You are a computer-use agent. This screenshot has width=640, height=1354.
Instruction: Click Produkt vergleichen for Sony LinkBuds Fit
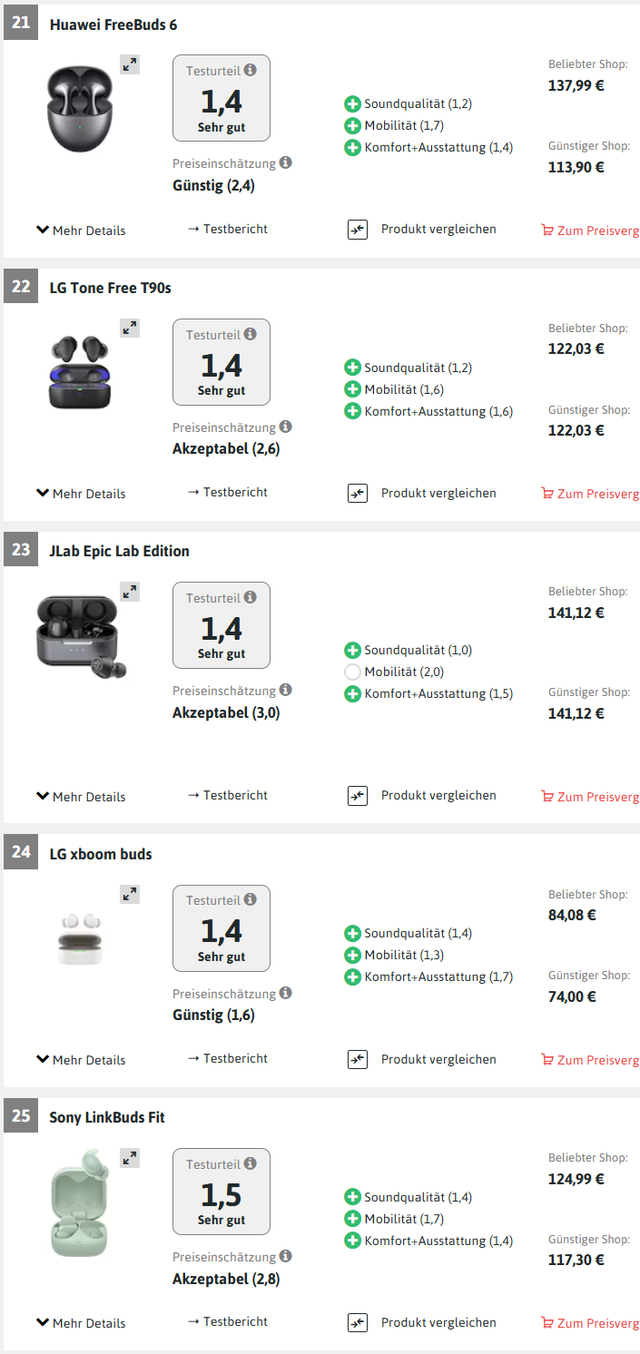coord(438,1322)
